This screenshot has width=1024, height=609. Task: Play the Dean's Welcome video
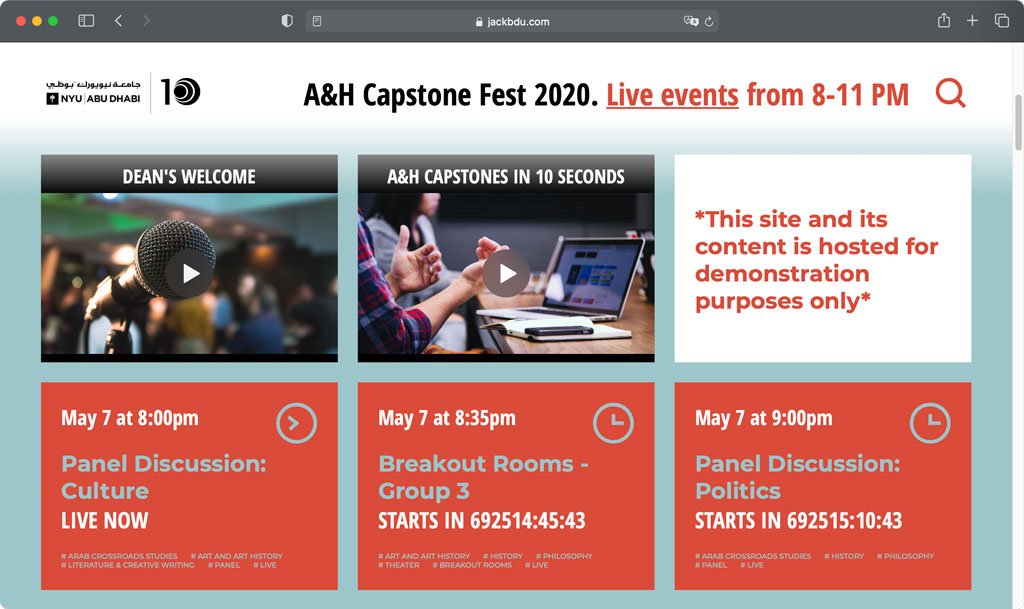(x=189, y=273)
